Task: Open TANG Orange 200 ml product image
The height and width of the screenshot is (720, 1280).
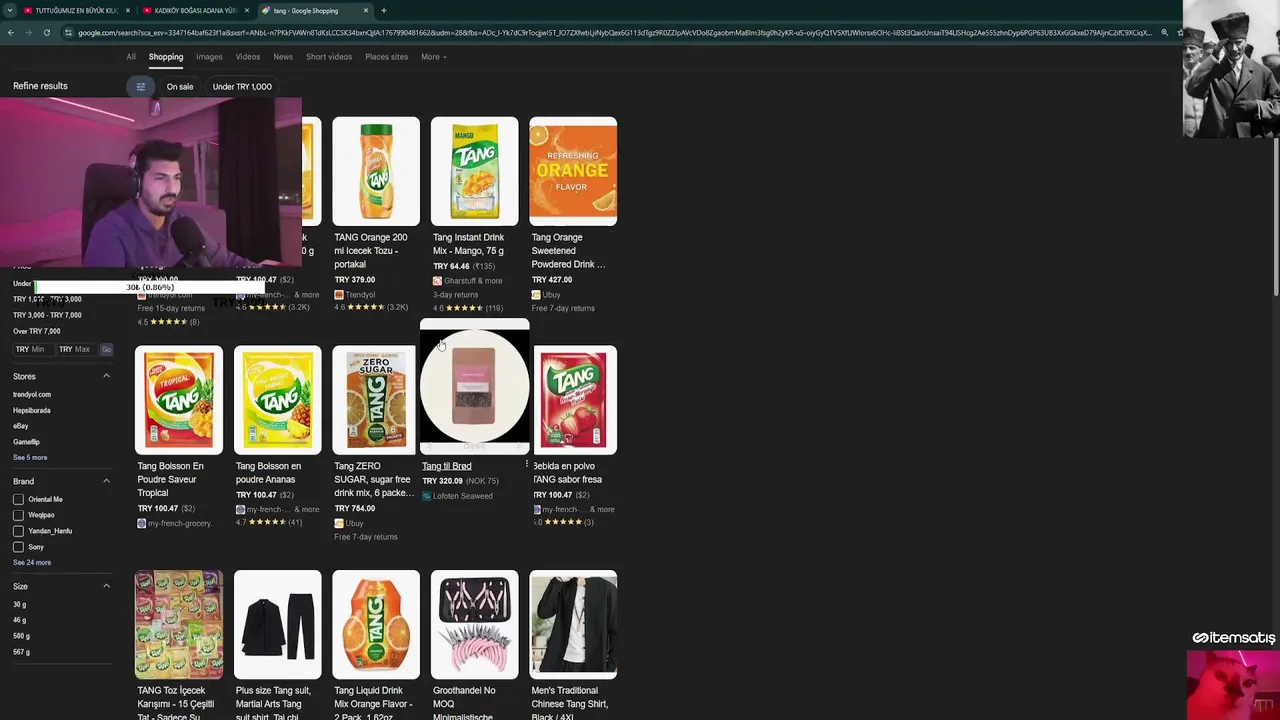Action: (376, 171)
